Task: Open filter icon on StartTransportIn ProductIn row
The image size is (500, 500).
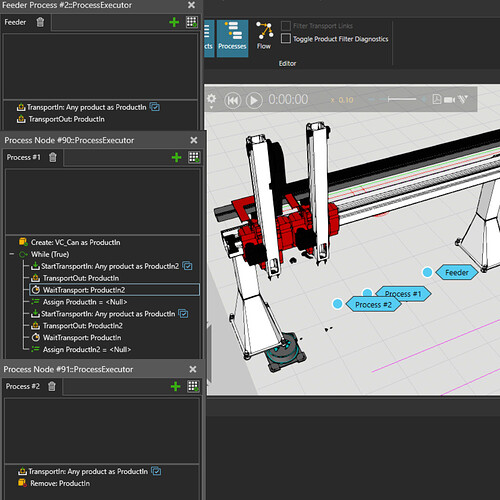Action: 183,314
